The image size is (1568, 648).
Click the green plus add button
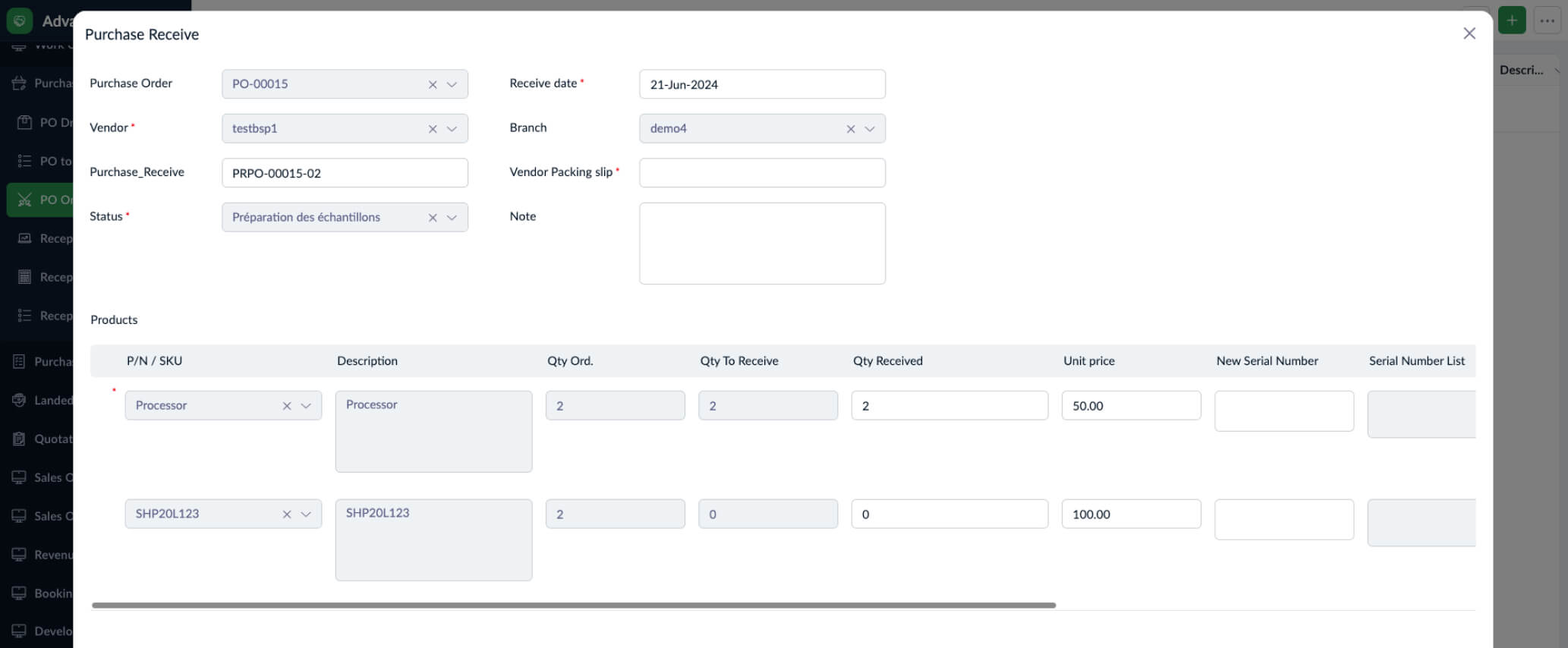[x=1511, y=20]
